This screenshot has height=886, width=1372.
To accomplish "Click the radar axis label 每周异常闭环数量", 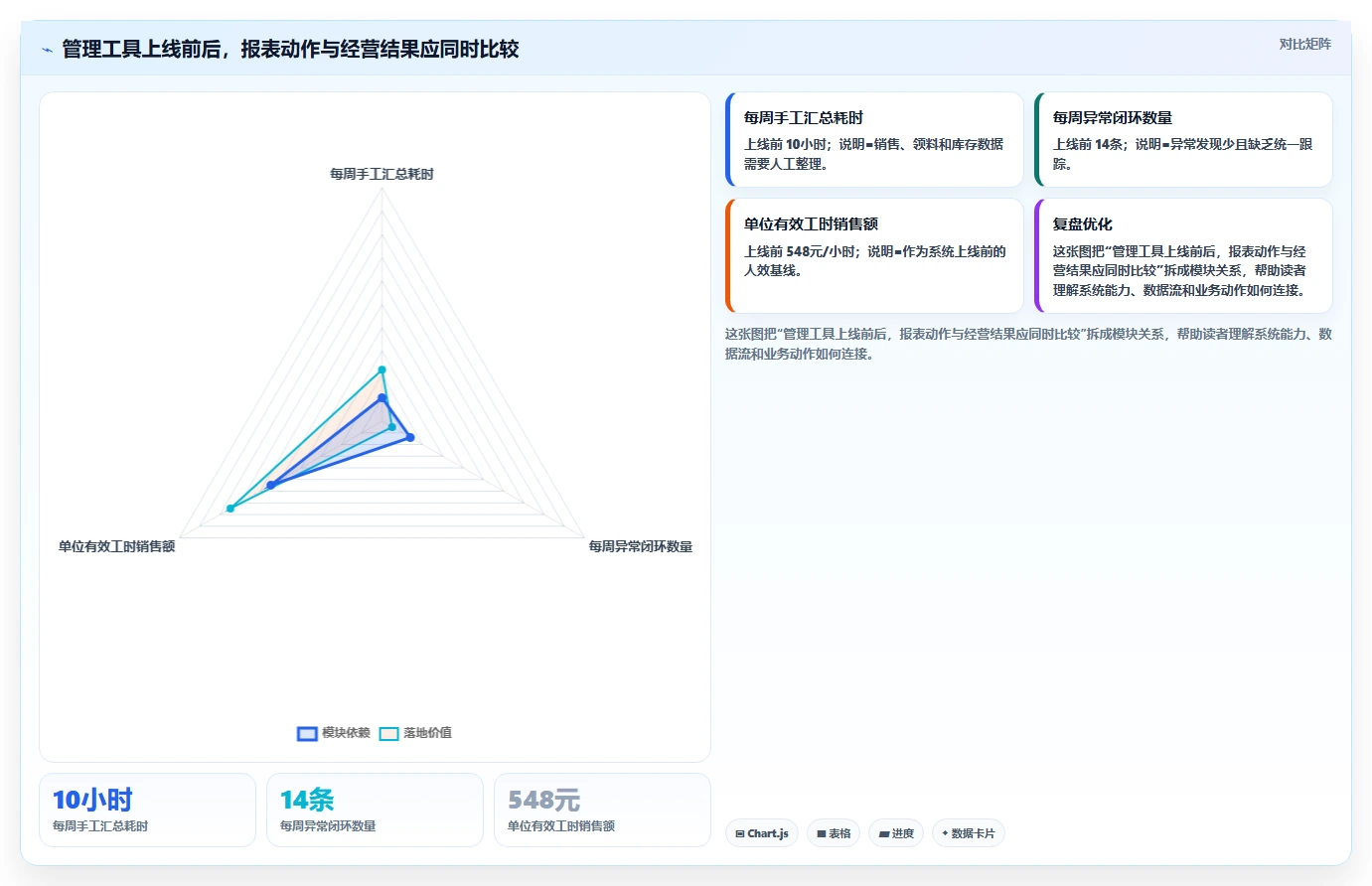I will [641, 546].
